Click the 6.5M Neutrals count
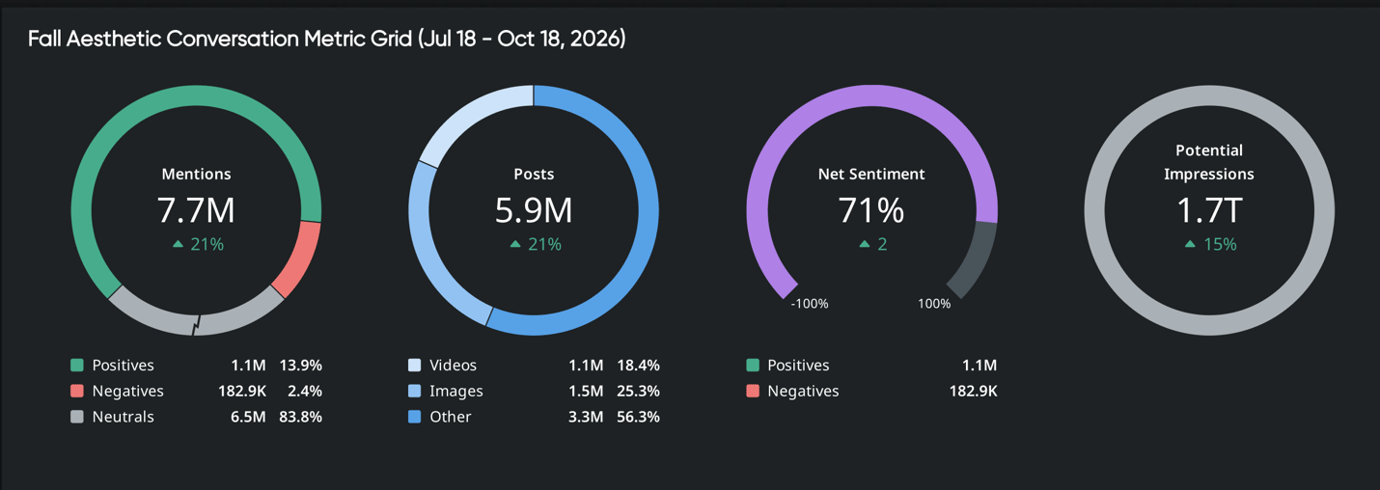The width and height of the screenshot is (1380, 490). [246, 417]
